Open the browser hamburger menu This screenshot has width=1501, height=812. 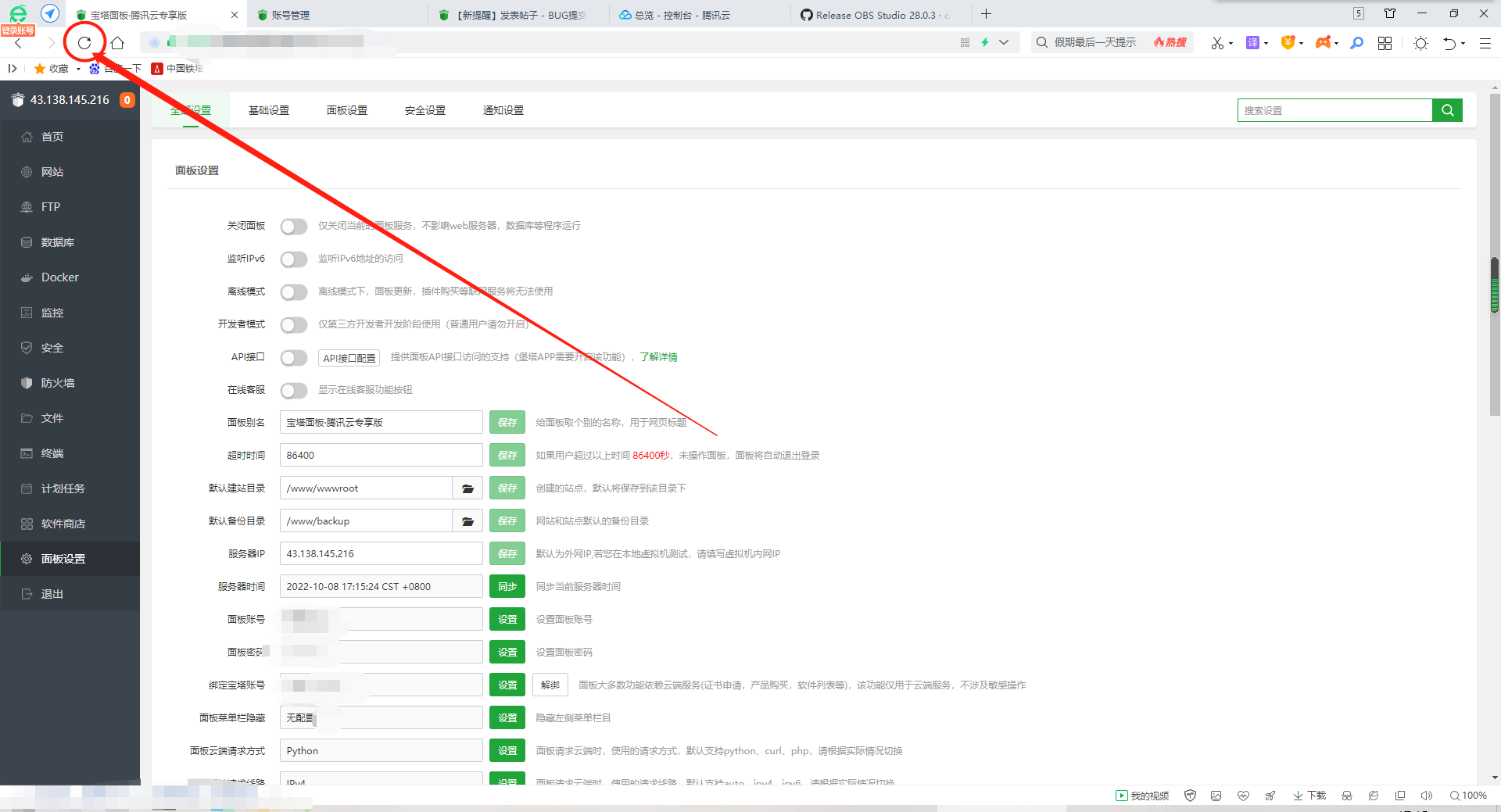1485,43
